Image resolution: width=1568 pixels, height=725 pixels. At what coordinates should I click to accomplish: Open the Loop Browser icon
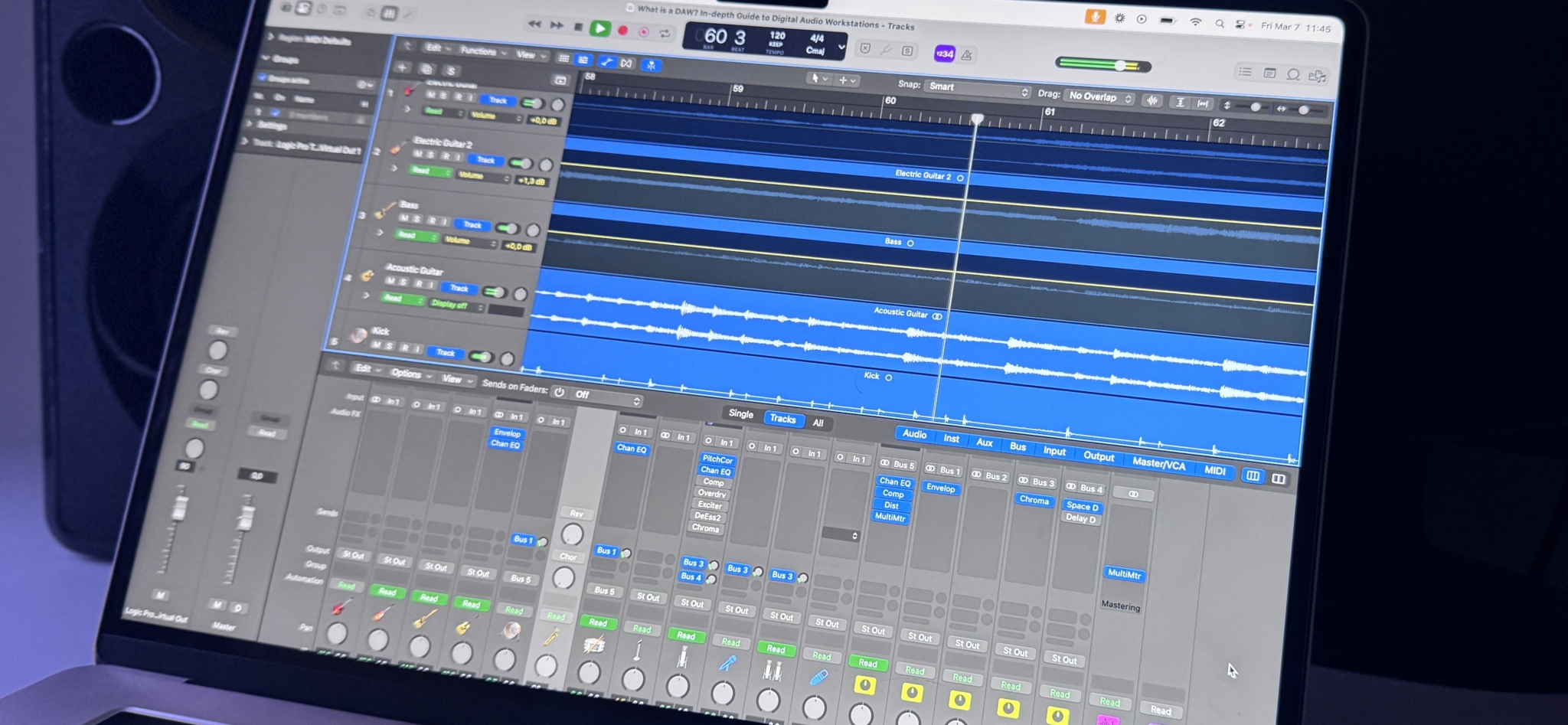1293,74
